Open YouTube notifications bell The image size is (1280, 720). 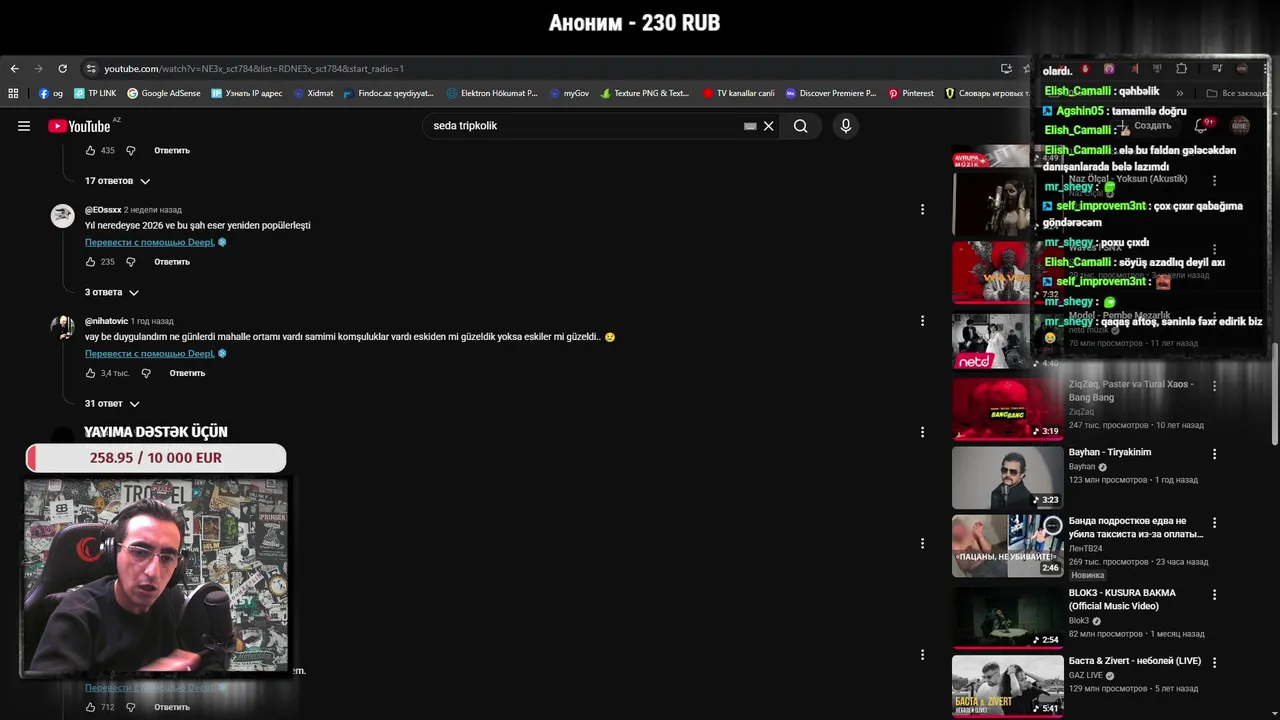1202,126
